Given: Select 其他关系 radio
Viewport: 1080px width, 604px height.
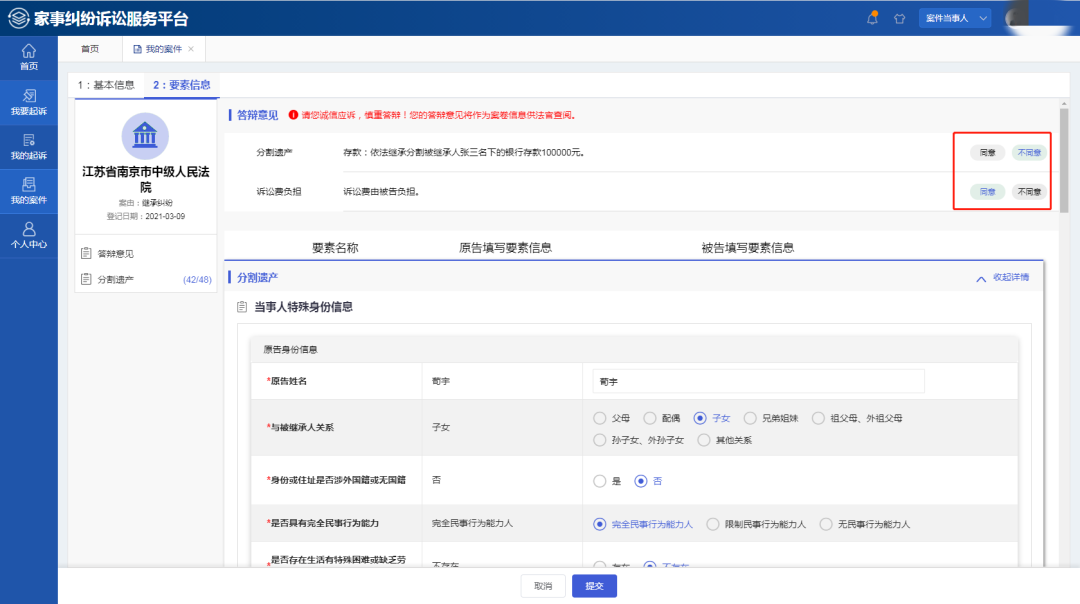Looking at the screenshot, I should [704, 440].
